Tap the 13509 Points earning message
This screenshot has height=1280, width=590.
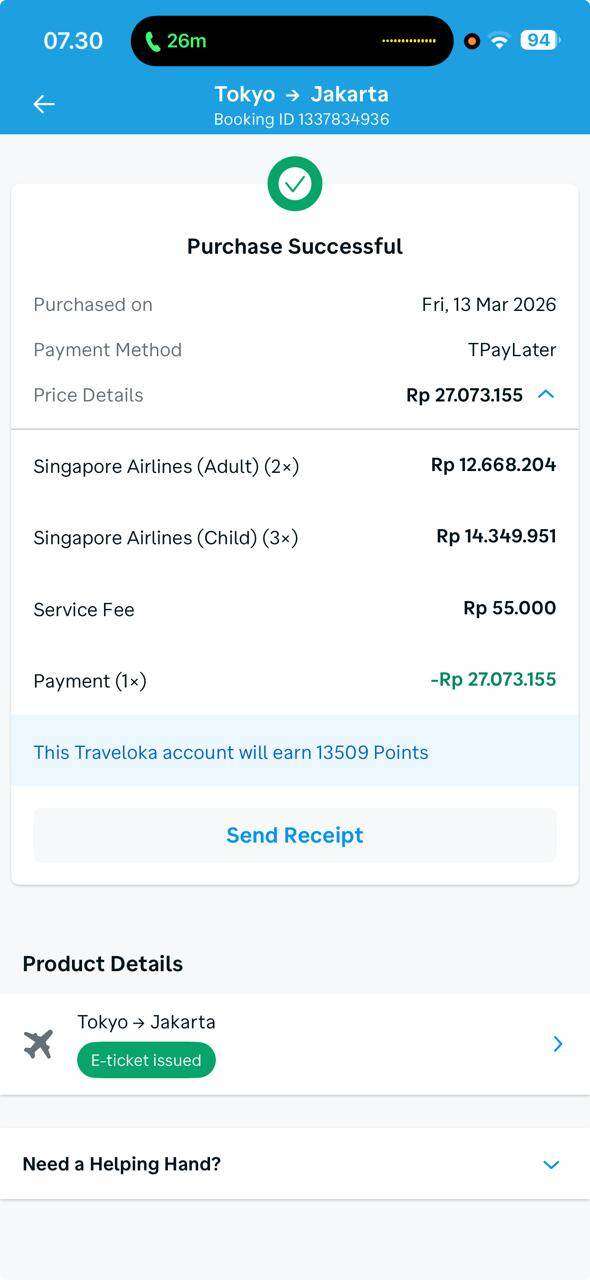point(229,752)
